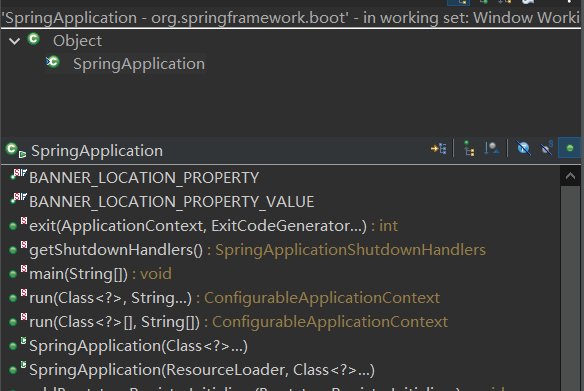Screen dimensions: 584x391
Task: Select exit(ApplicationContext, ExitCodeGenerator...) method
Action: pos(213,226)
